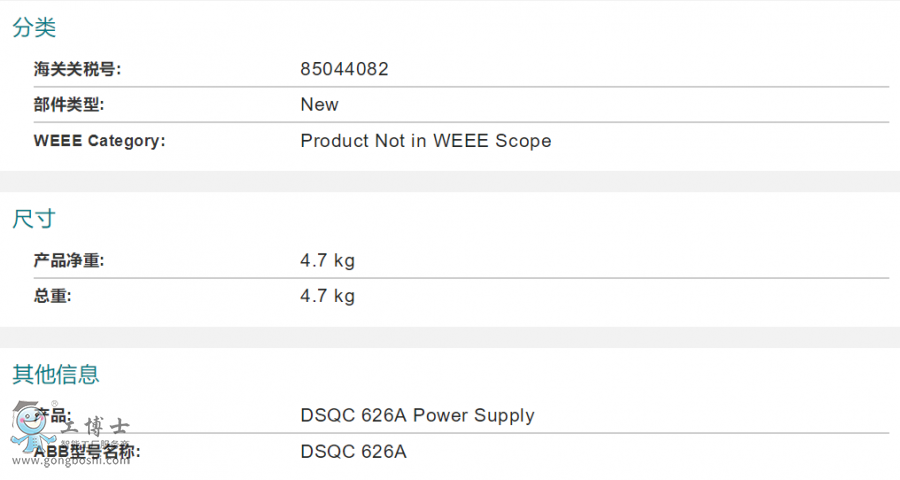This screenshot has height=480, width=900.
Task: Click the WEEE Category label
Action: coord(99,141)
